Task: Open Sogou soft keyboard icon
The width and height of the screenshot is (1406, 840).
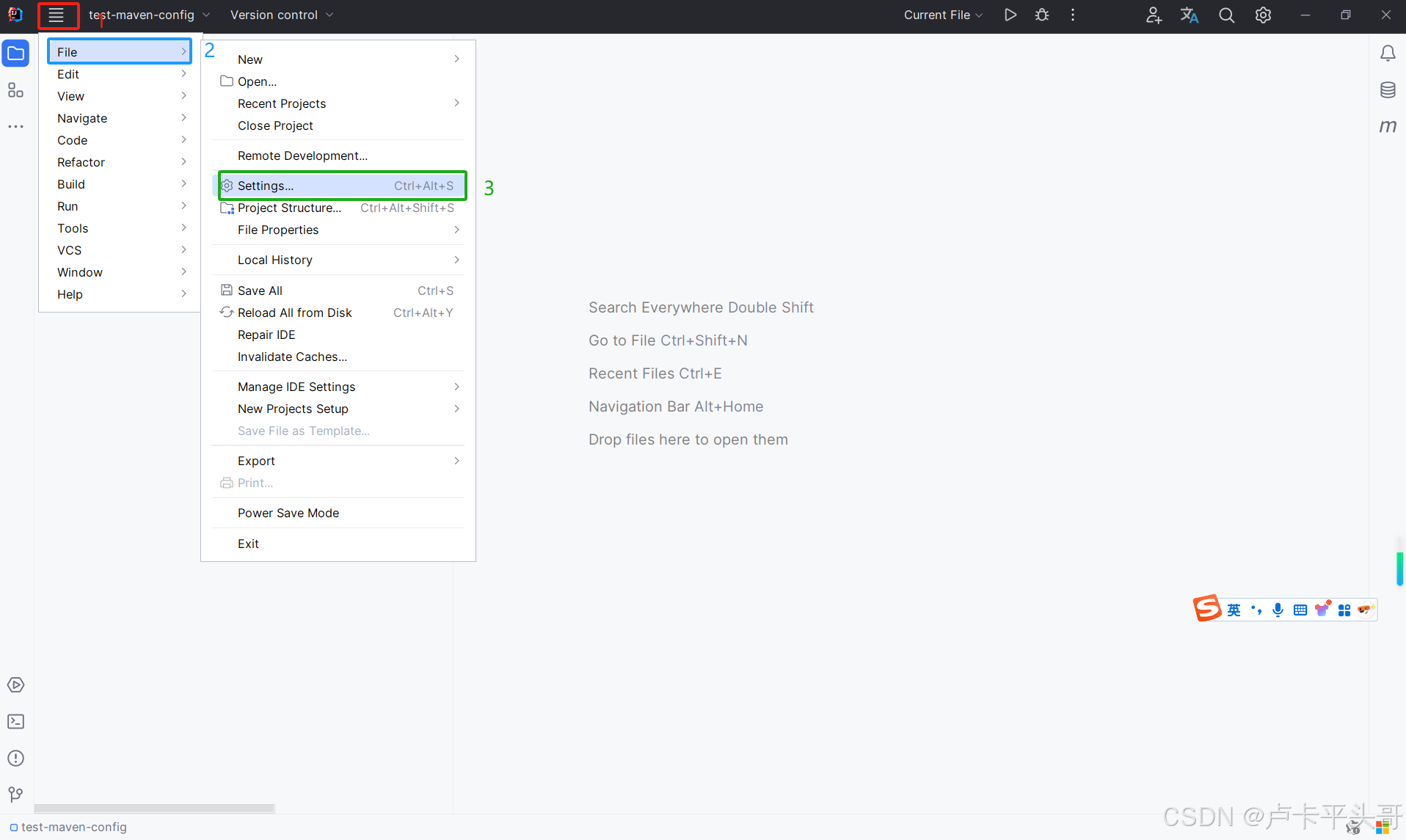Action: coord(1300,610)
